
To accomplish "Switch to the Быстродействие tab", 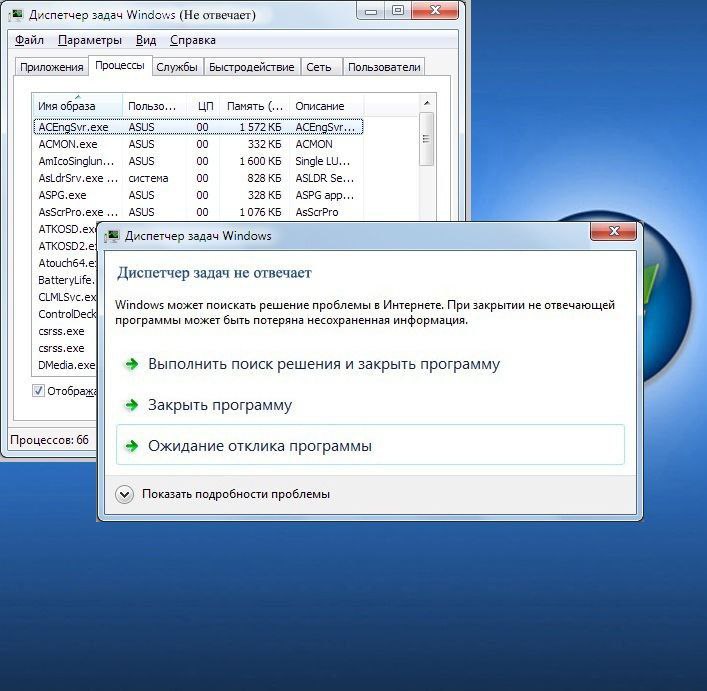I will point(252,67).
